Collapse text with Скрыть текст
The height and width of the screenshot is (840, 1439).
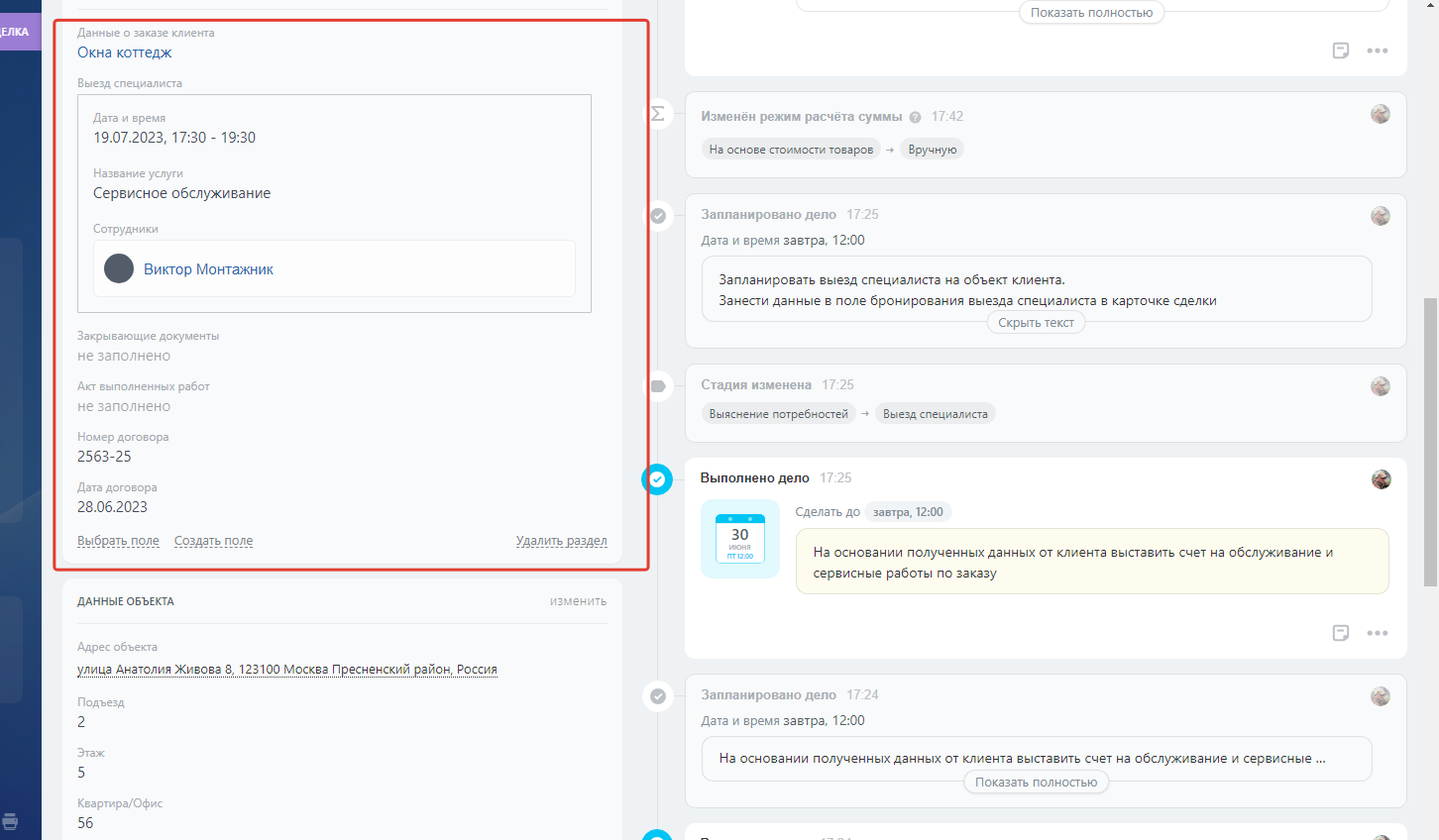(1036, 323)
